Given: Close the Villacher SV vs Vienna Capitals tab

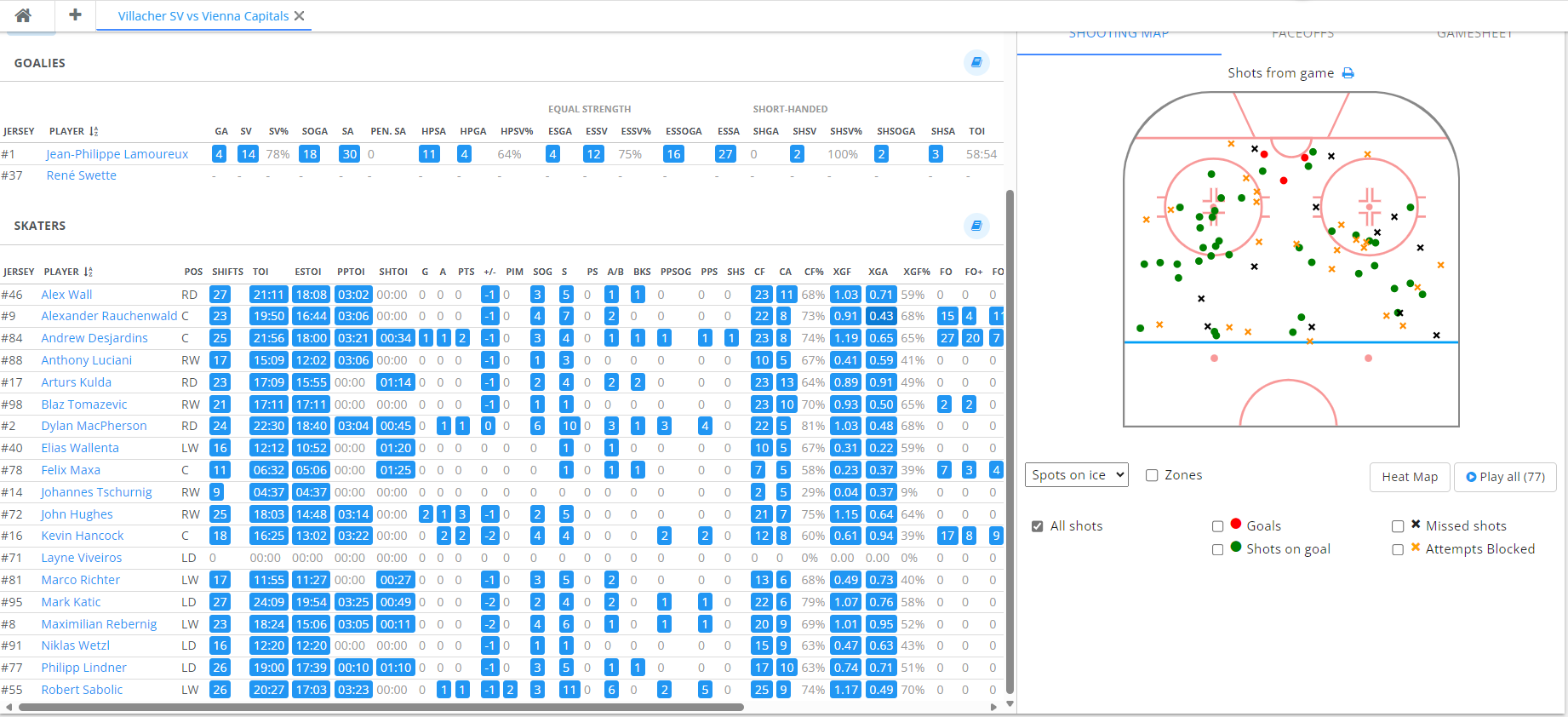Looking at the screenshot, I should pyautogui.click(x=300, y=16).
